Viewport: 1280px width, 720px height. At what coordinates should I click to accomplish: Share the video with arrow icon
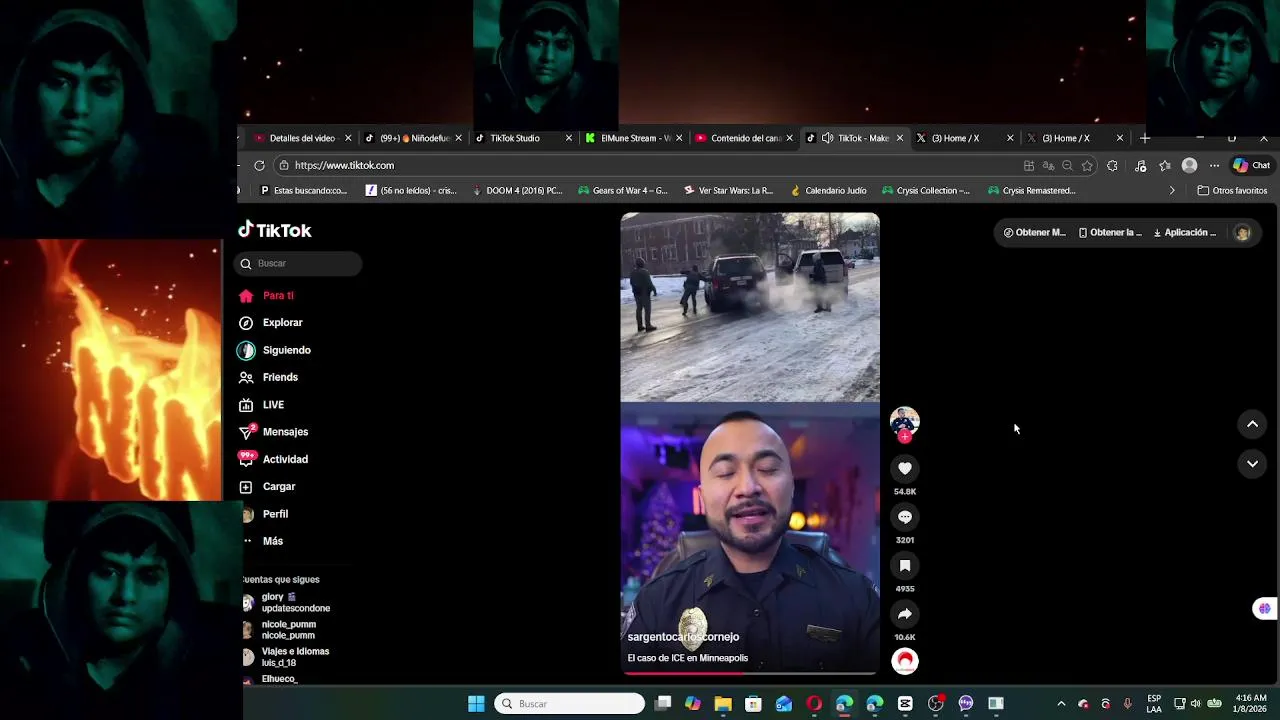[x=905, y=614]
